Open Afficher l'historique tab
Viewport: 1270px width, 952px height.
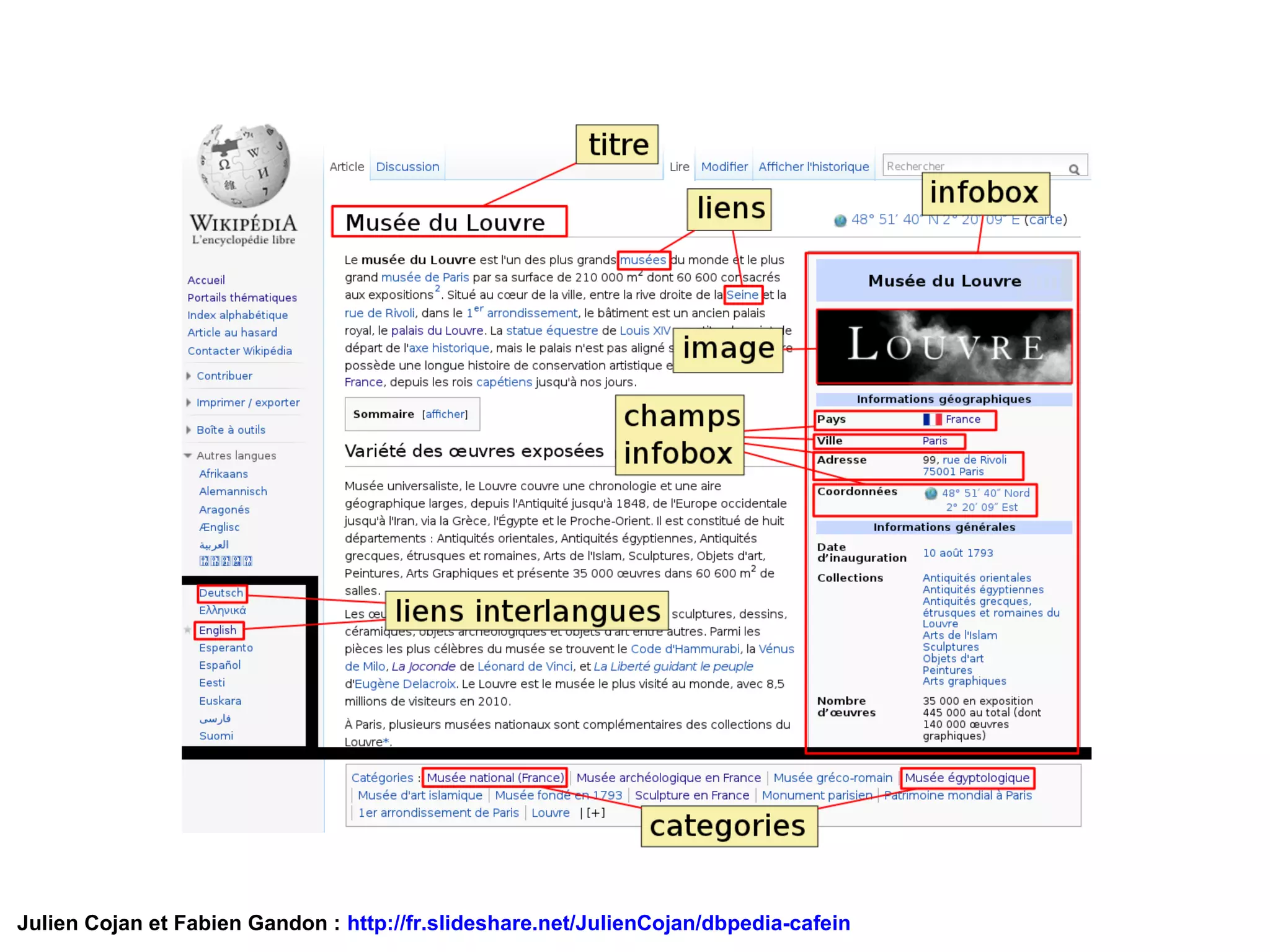click(814, 167)
